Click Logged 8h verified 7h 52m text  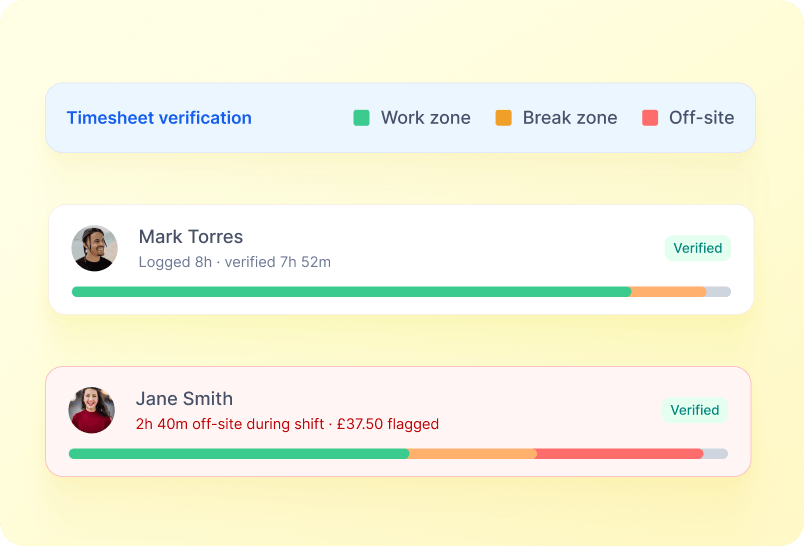point(234,262)
